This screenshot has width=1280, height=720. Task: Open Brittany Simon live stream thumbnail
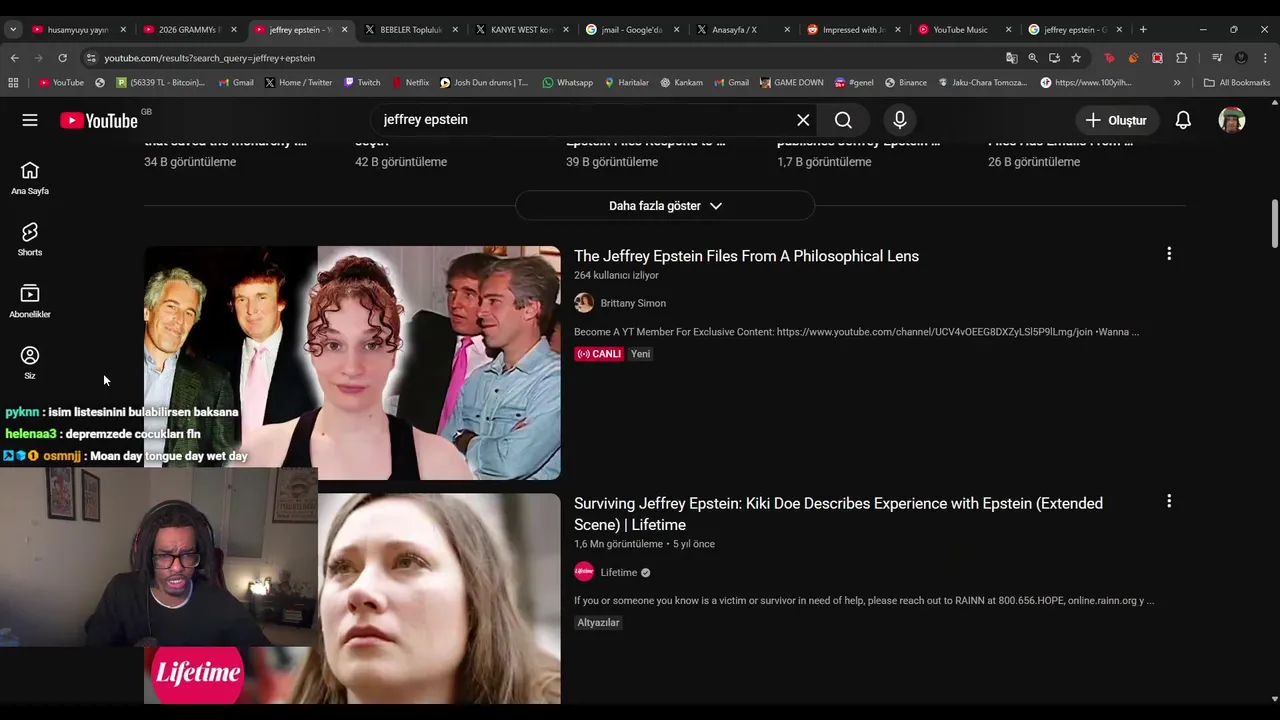click(x=352, y=363)
